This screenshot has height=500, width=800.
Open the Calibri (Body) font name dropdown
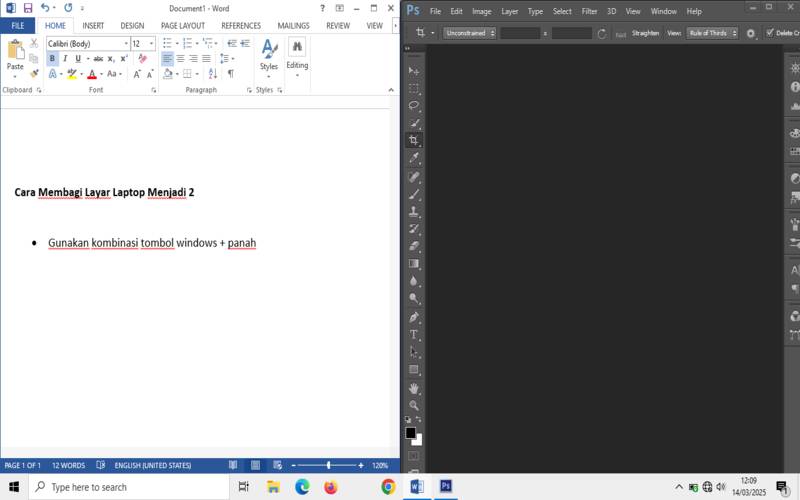click(126, 43)
